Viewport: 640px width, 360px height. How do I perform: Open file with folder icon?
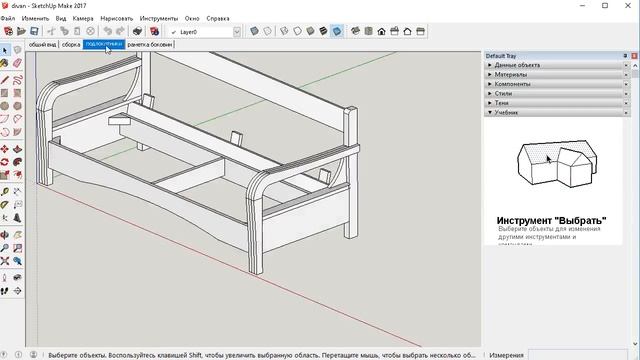pos(21,31)
